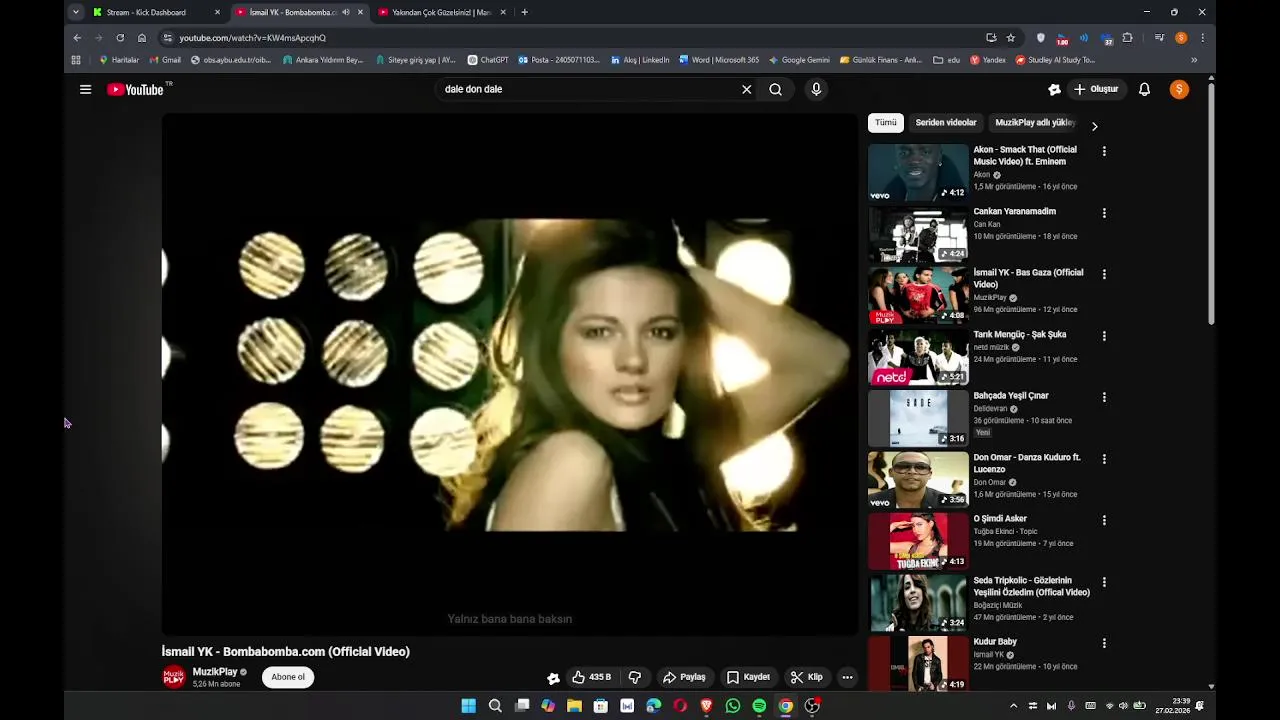Open Kudur Baby video thumbnail
1280x720 pixels.
(x=918, y=664)
